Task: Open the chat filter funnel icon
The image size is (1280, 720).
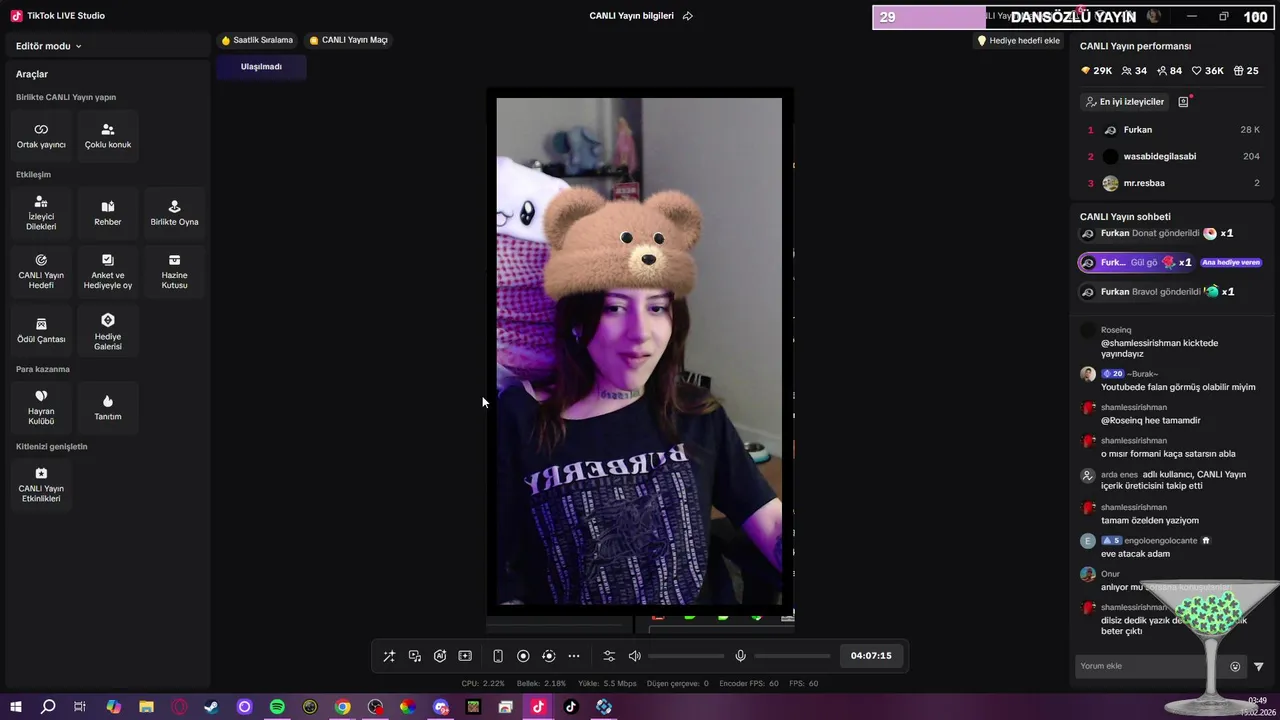Action: pos(1259,667)
